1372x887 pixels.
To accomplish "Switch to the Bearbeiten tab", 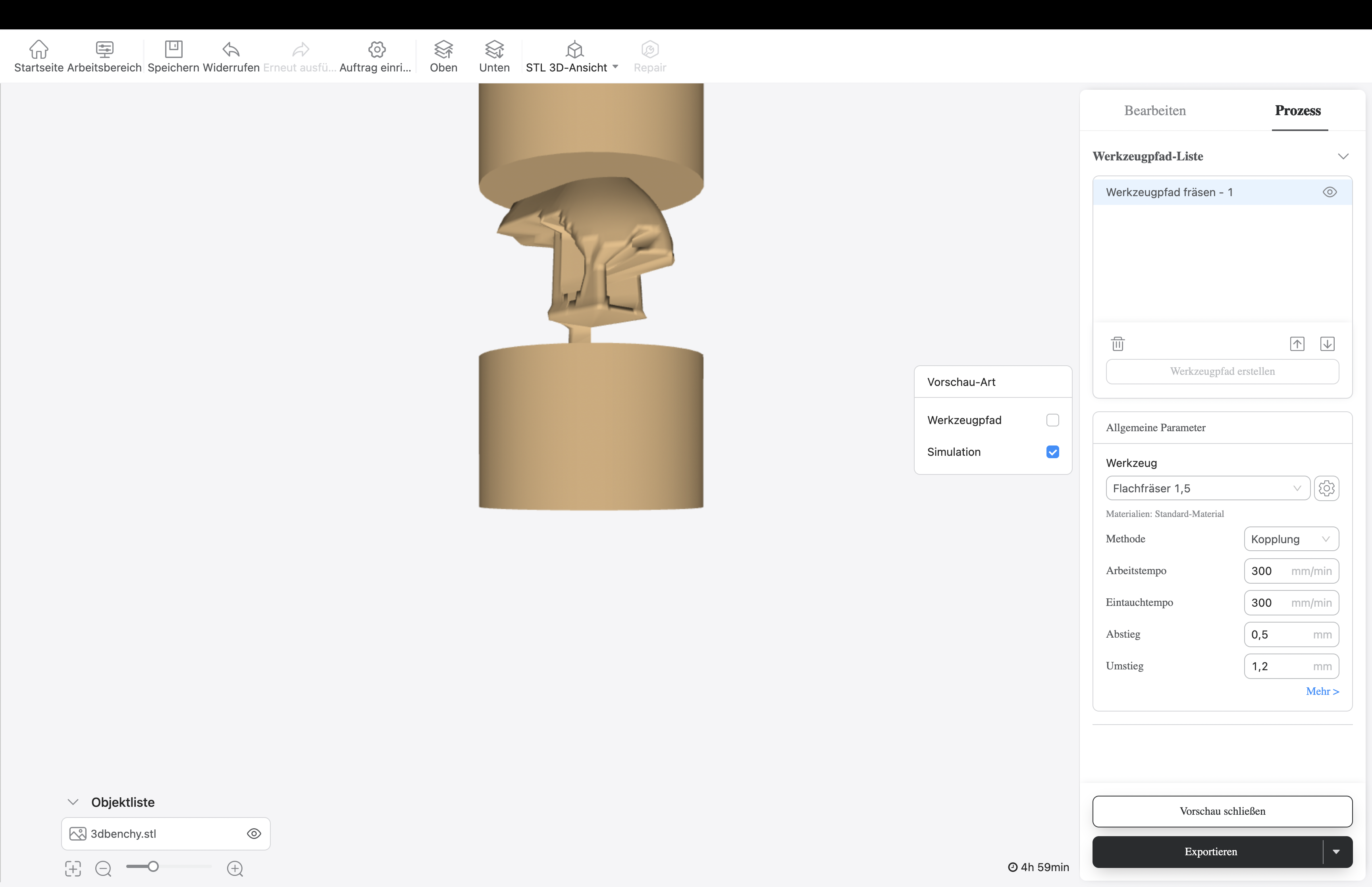I will click(x=1154, y=111).
